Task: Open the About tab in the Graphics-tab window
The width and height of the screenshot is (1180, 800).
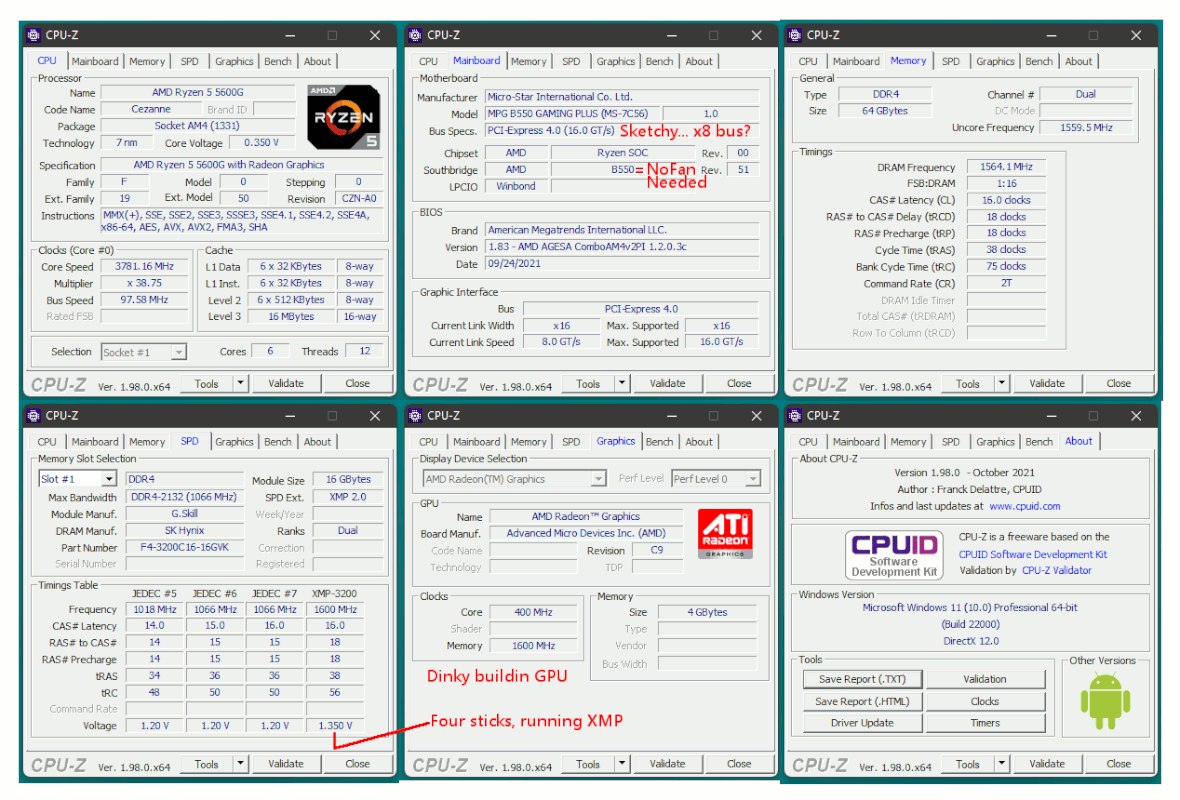Action: click(x=698, y=442)
